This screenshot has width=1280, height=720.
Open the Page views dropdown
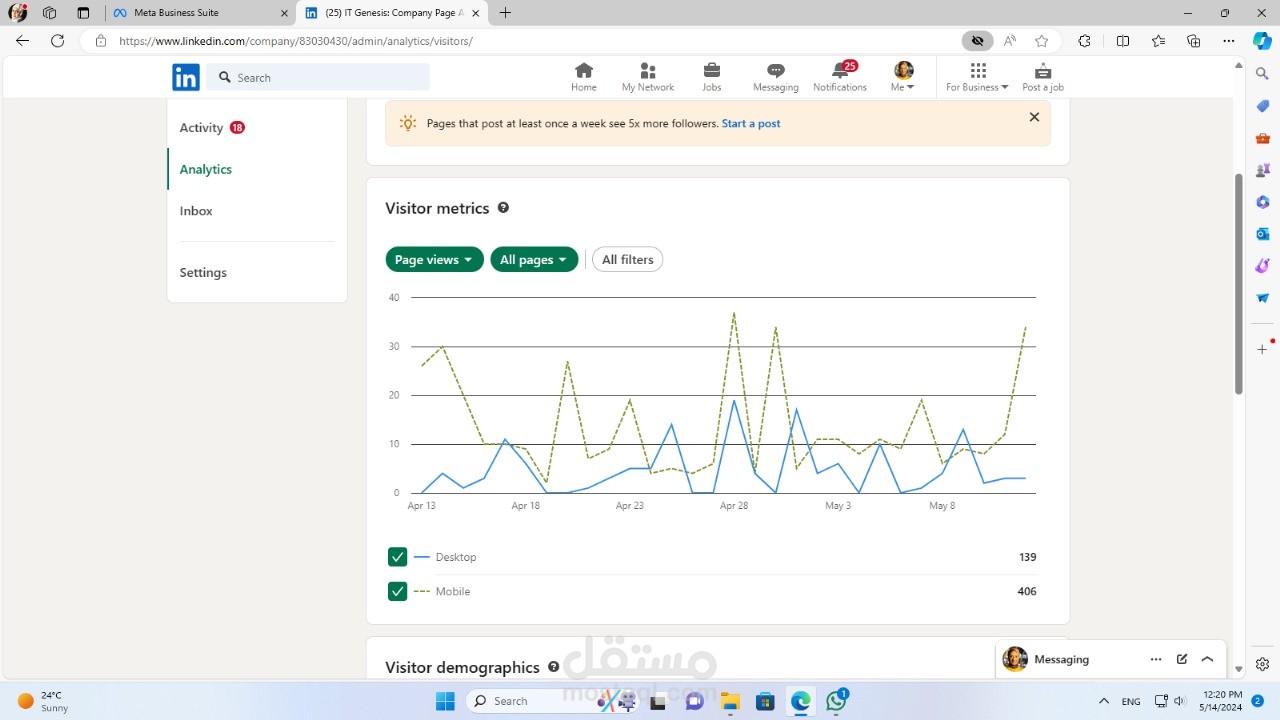click(434, 259)
